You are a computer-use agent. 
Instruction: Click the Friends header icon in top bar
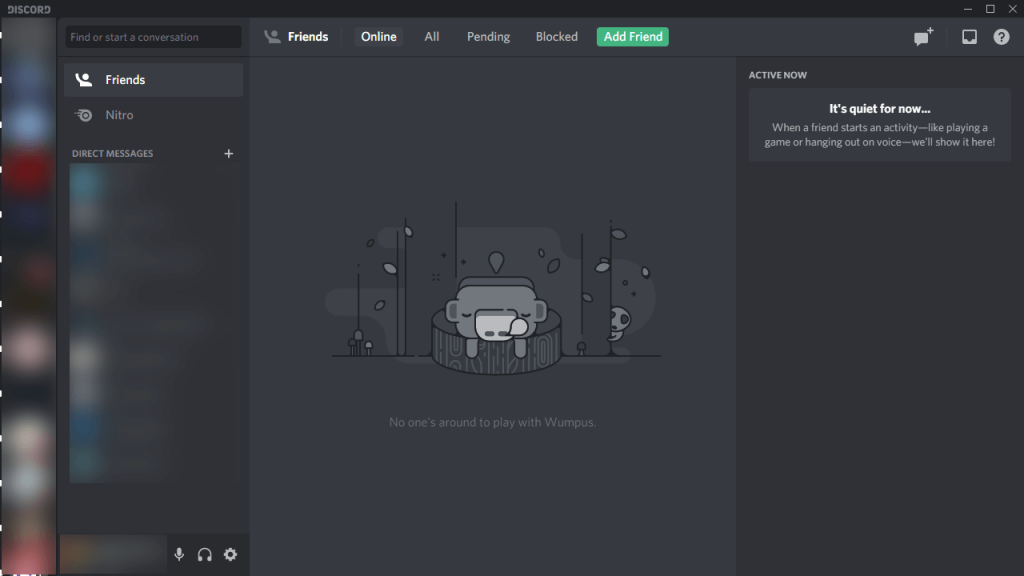(272, 37)
